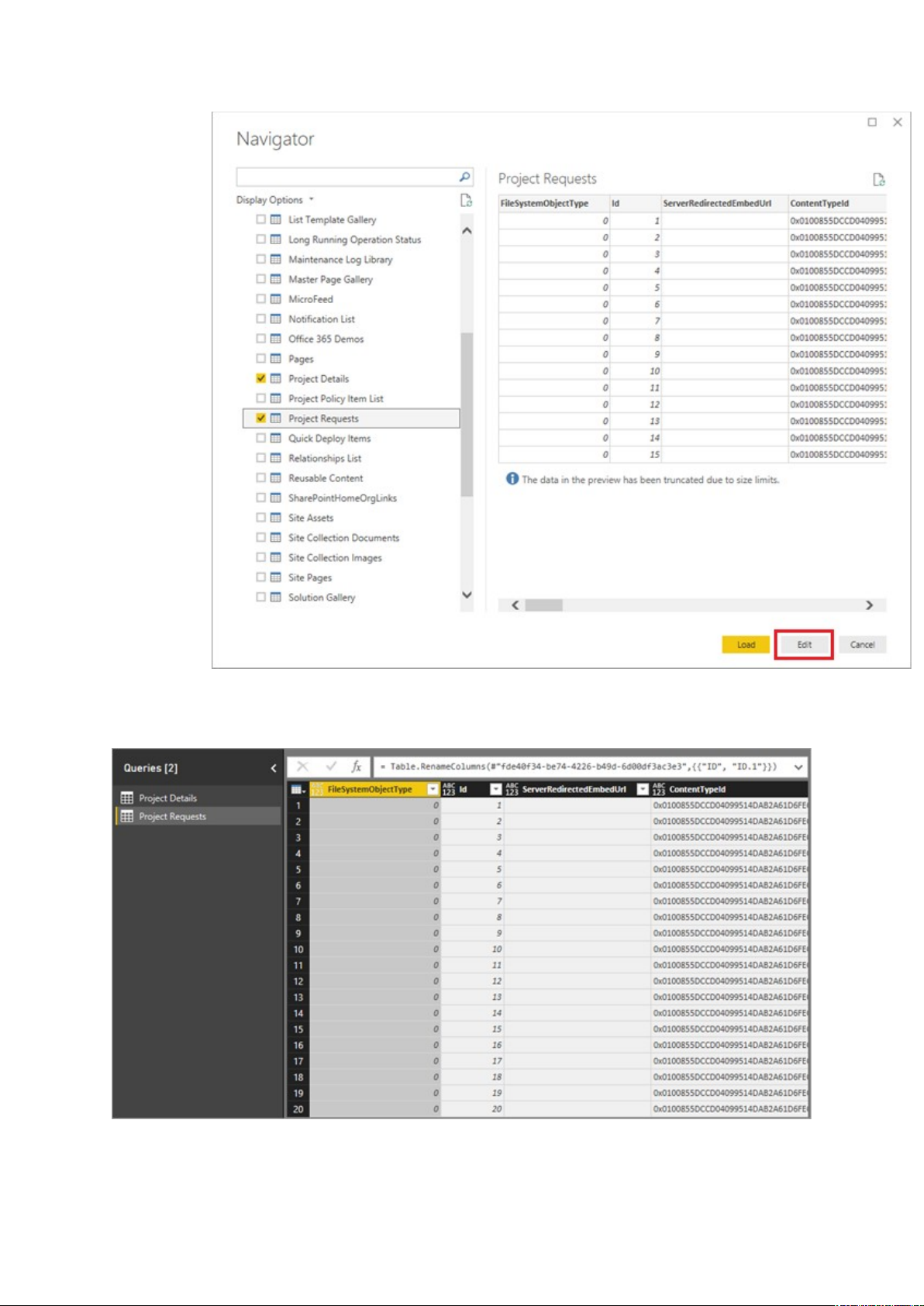Viewport: 924px width, 1306px height.
Task: Click the Id column data type icon
Action: (449, 790)
